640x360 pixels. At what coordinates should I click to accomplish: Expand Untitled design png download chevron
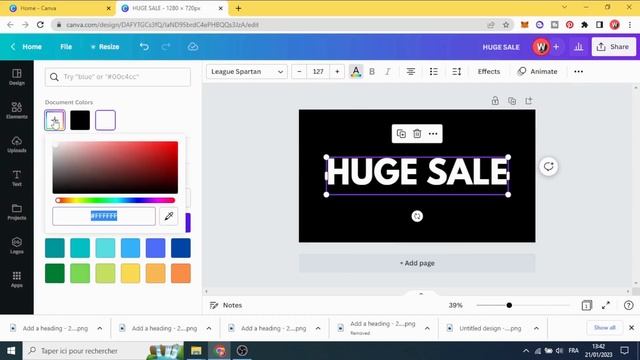[x=536, y=328]
